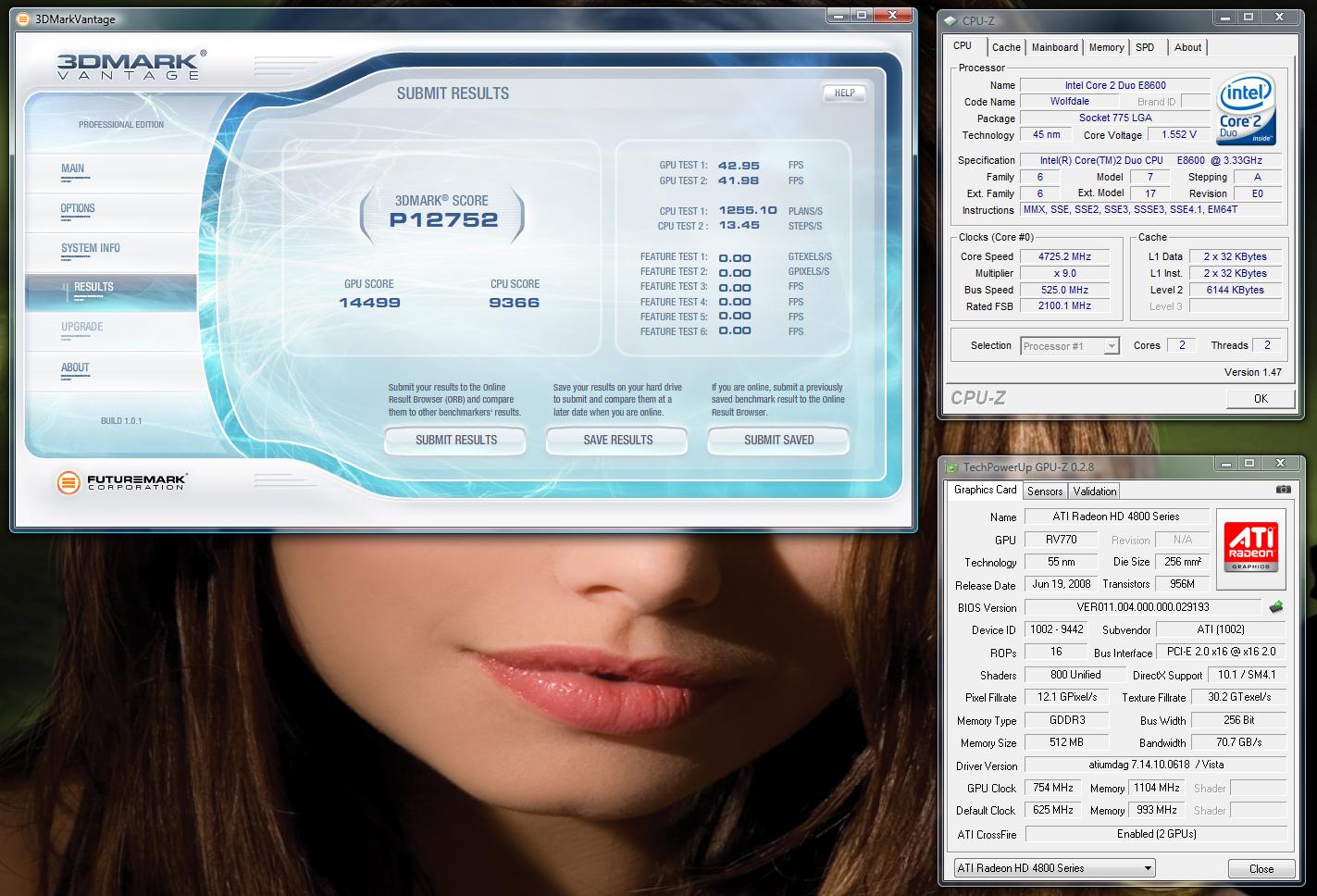Click the CPU-Z Version 1.47 text

pos(1252,372)
